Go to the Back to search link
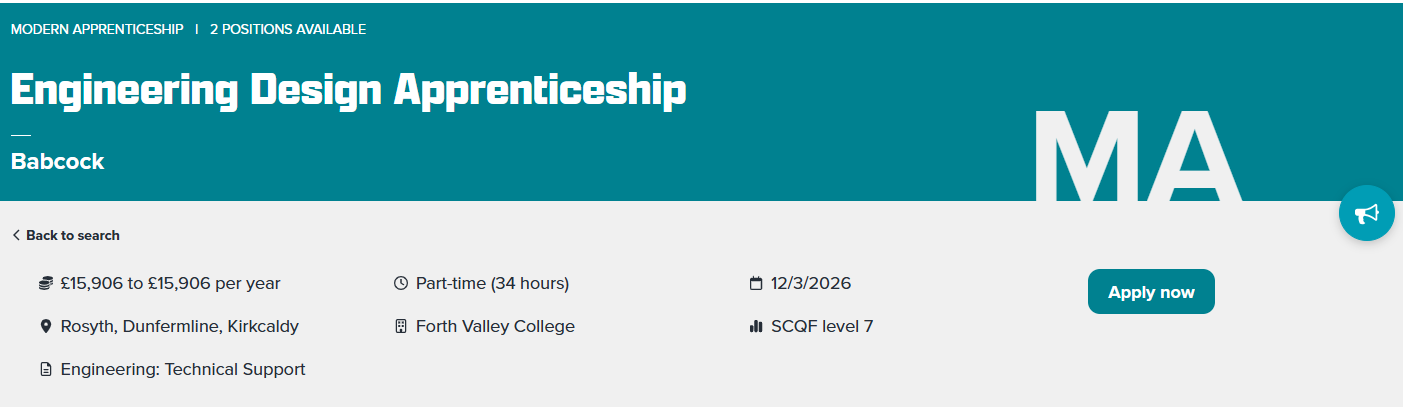Viewport: 1403px width, 407px height. 73,236
